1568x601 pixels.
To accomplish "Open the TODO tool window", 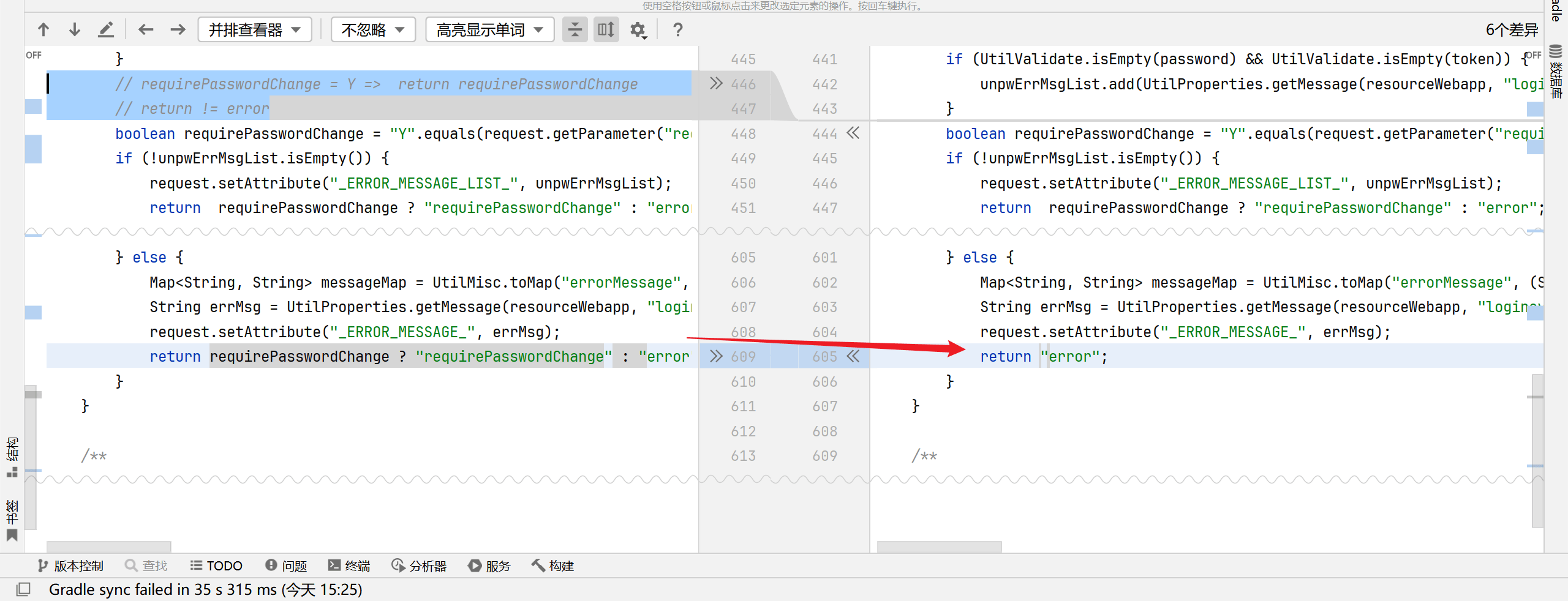I will click(x=216, y=566).
